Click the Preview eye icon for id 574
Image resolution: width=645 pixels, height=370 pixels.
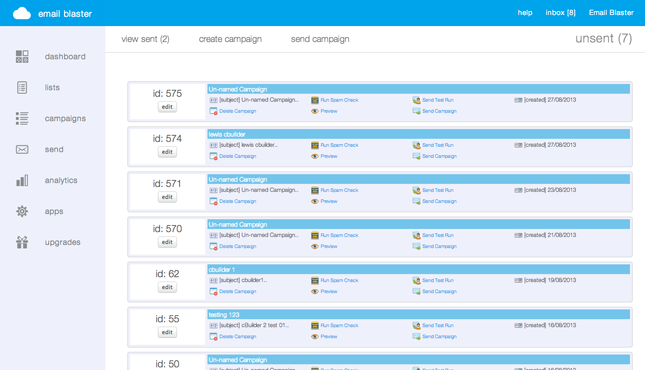click(x=315, y=156)
